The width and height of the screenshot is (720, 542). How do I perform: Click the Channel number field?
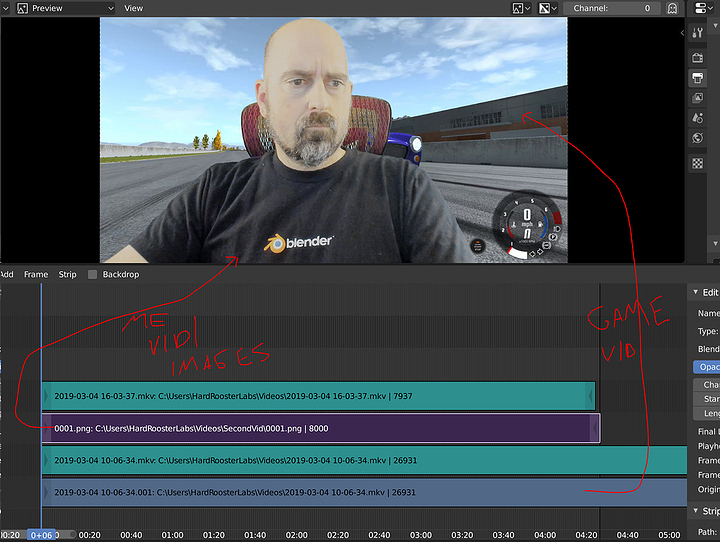click(610, 8)
